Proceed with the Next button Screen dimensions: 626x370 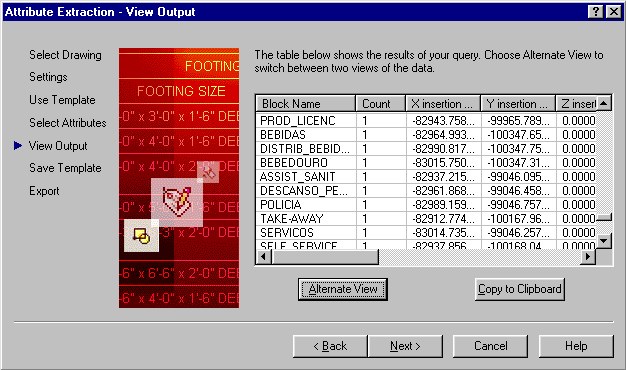click(x=405, y=346)
